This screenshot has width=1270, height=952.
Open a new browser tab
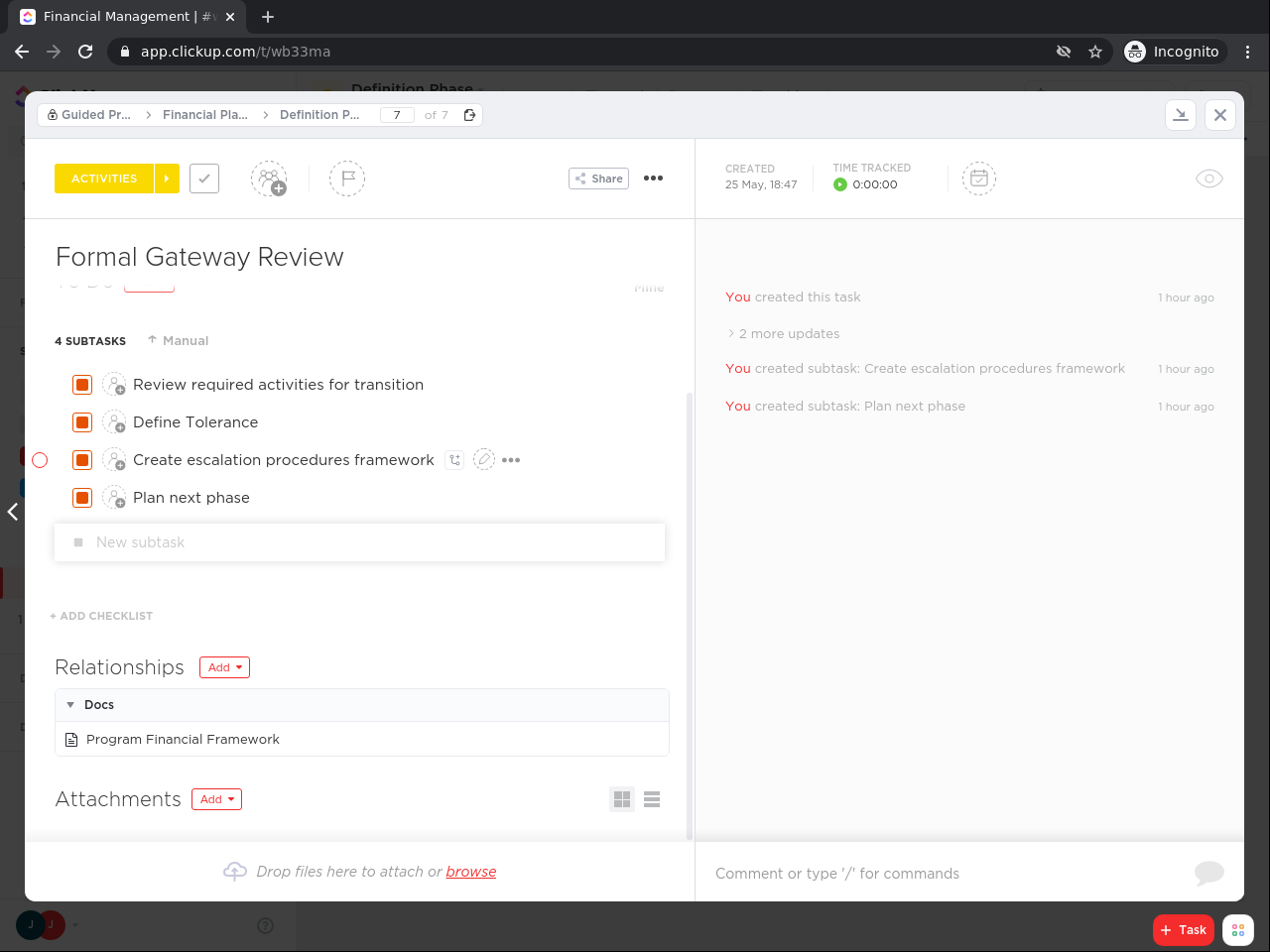click(268, 17)
